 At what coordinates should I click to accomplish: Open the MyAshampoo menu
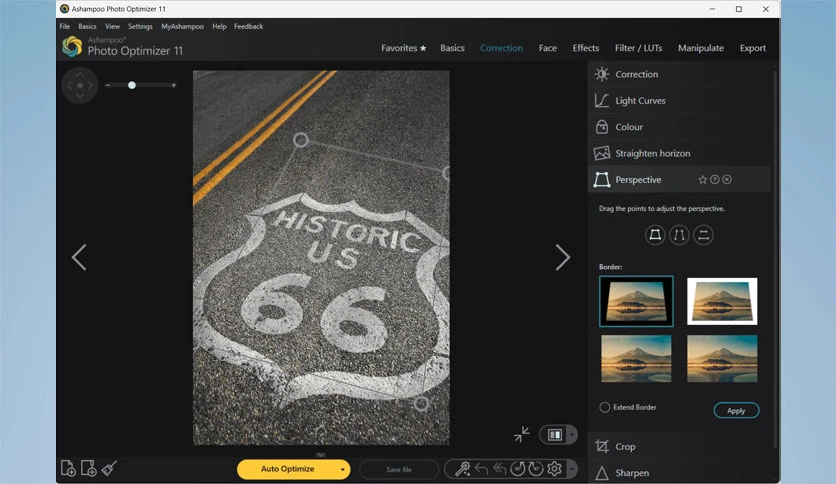click(x=182, y=26)
